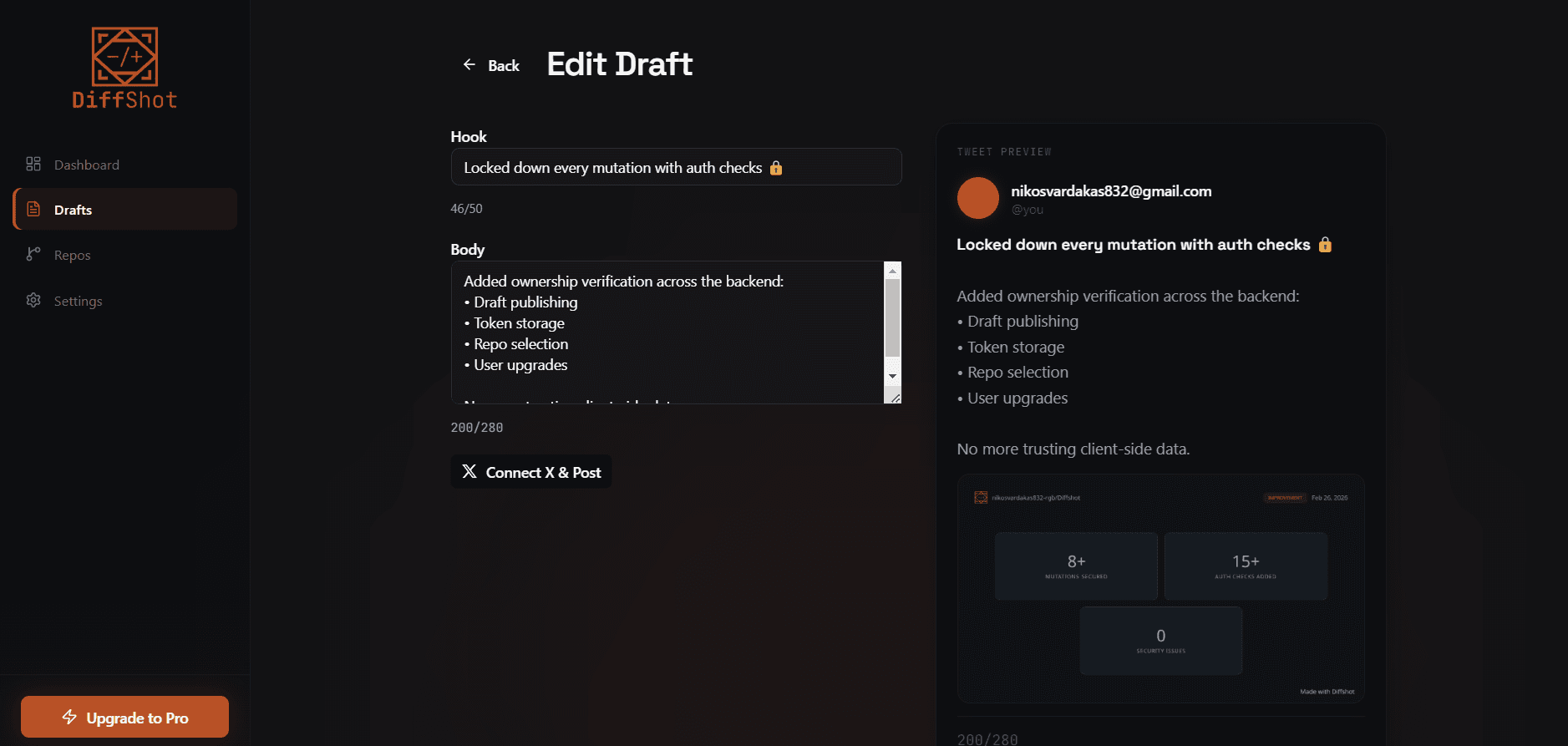Open the Dashboard menu item

click(125, 165)
